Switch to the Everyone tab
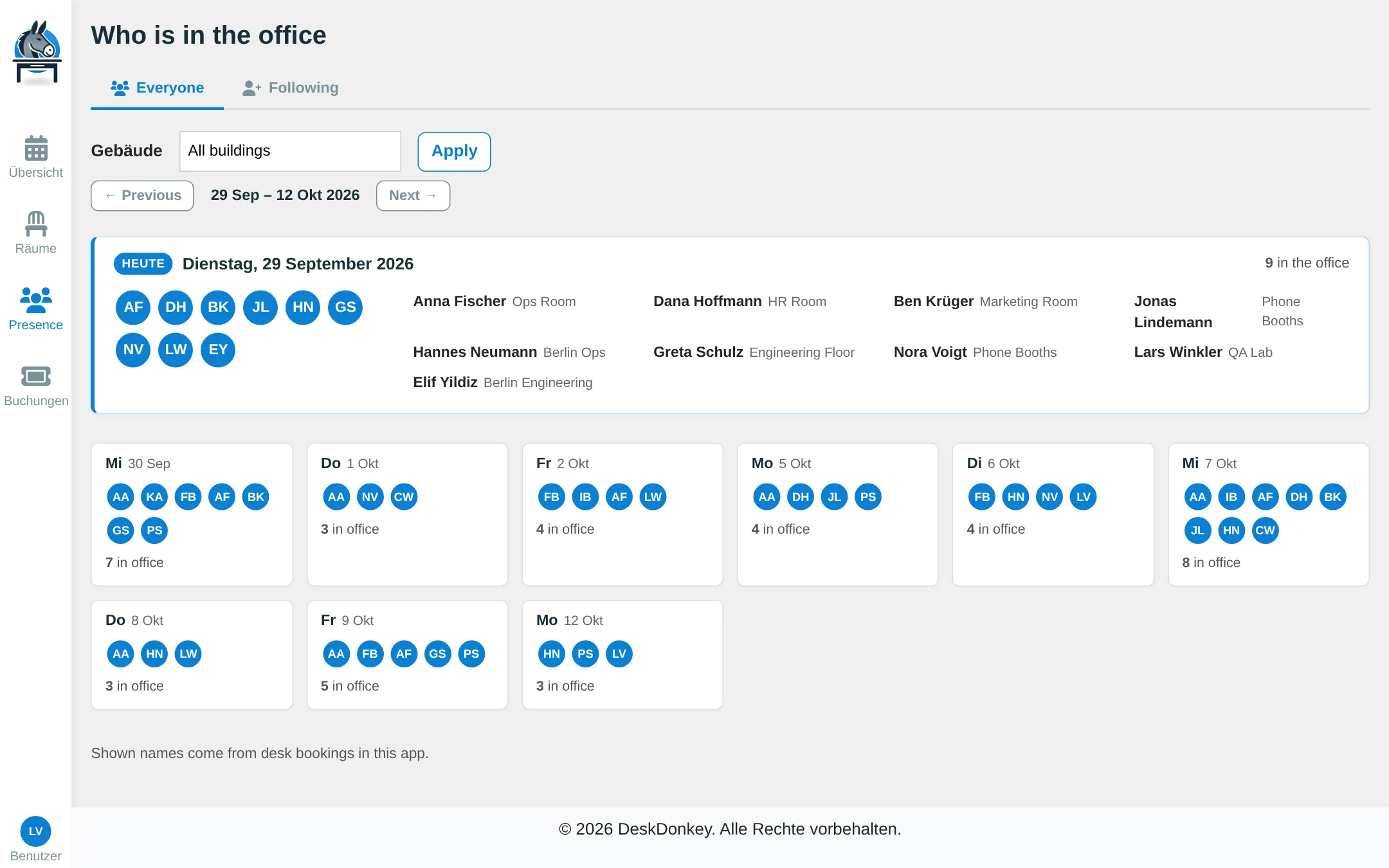Screen dimensions: 1389x868 coord(157,87)
